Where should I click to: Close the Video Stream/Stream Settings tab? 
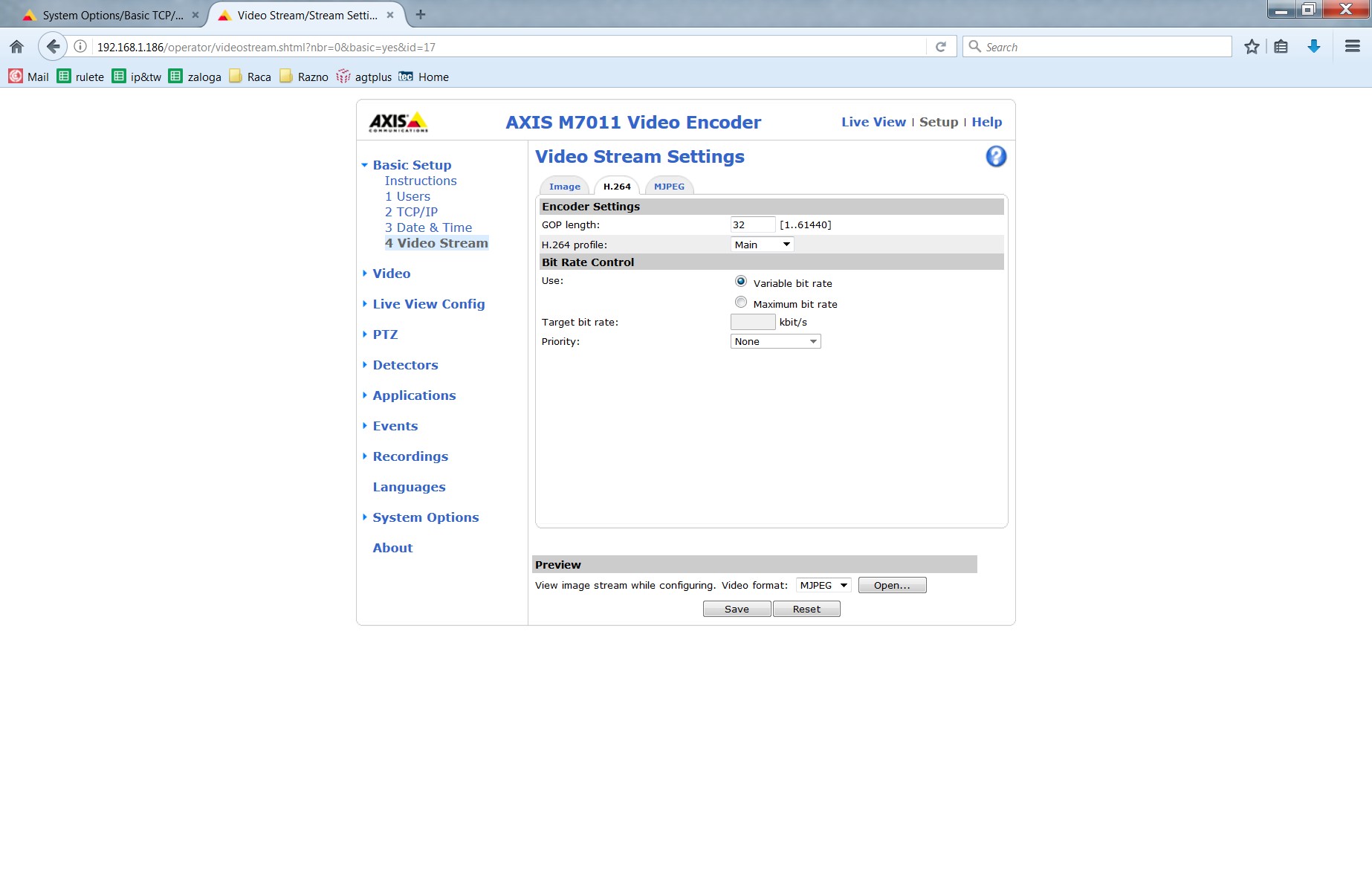click(390, 15)
